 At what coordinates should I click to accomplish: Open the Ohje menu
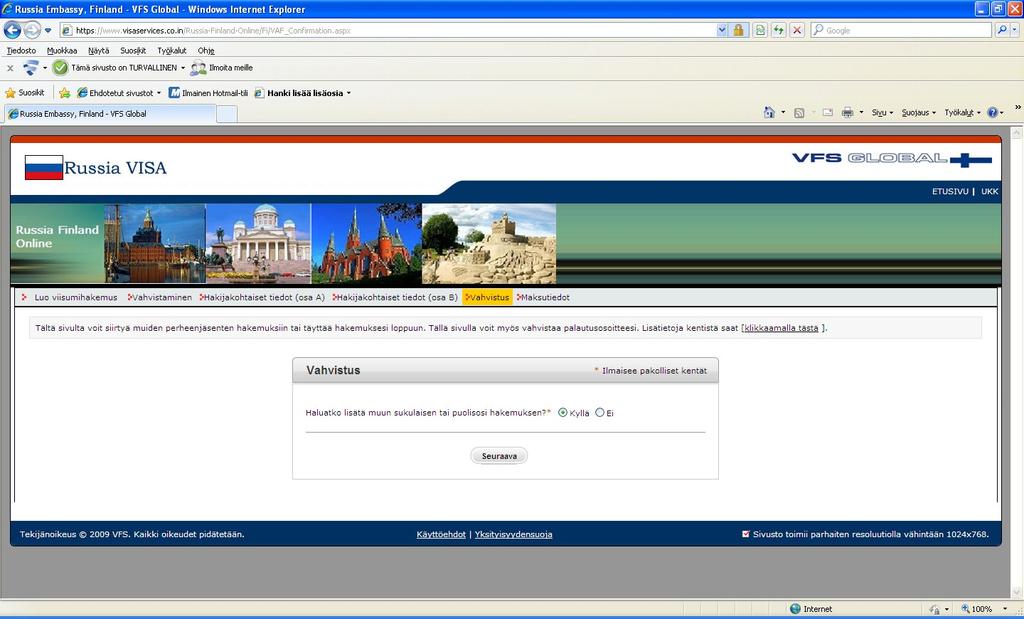click(206, 50)
